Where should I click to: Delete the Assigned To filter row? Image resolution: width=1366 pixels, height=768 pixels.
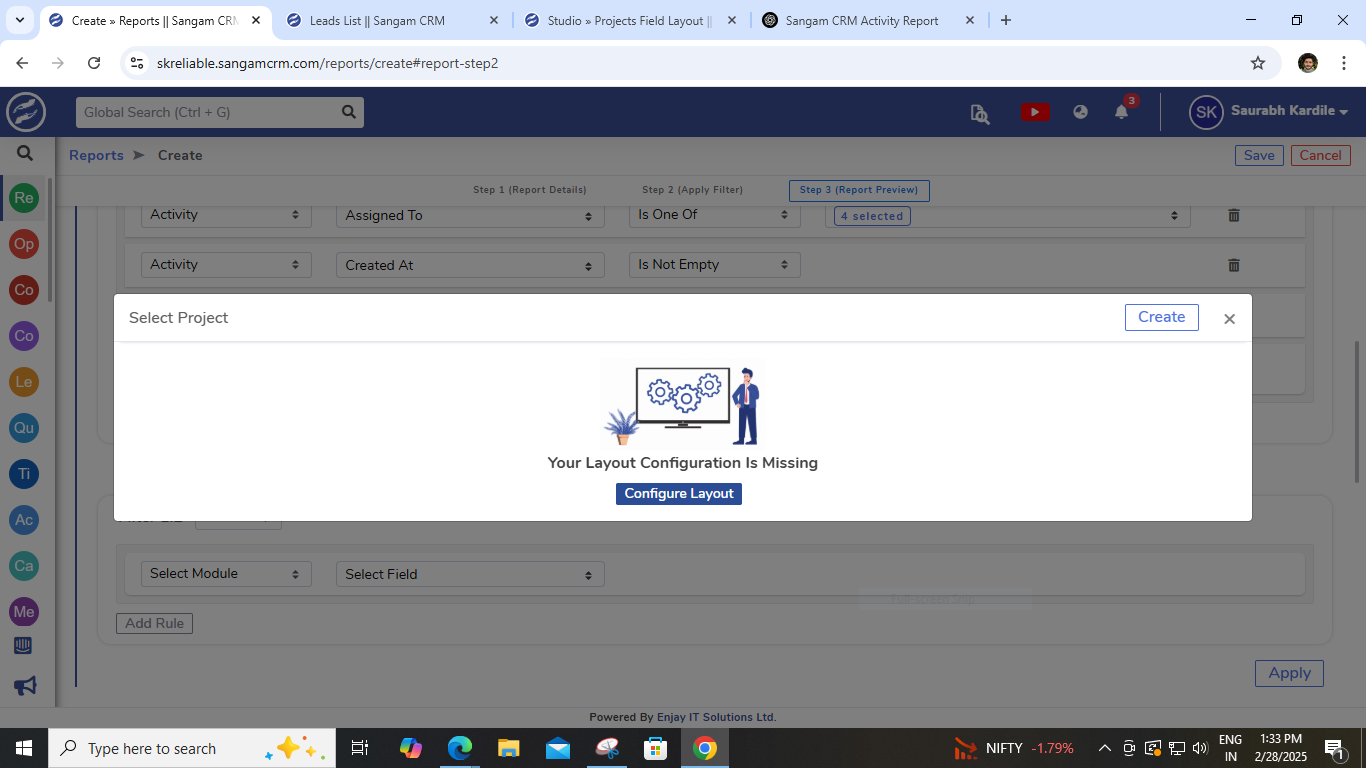click(x=1234, y=215)
